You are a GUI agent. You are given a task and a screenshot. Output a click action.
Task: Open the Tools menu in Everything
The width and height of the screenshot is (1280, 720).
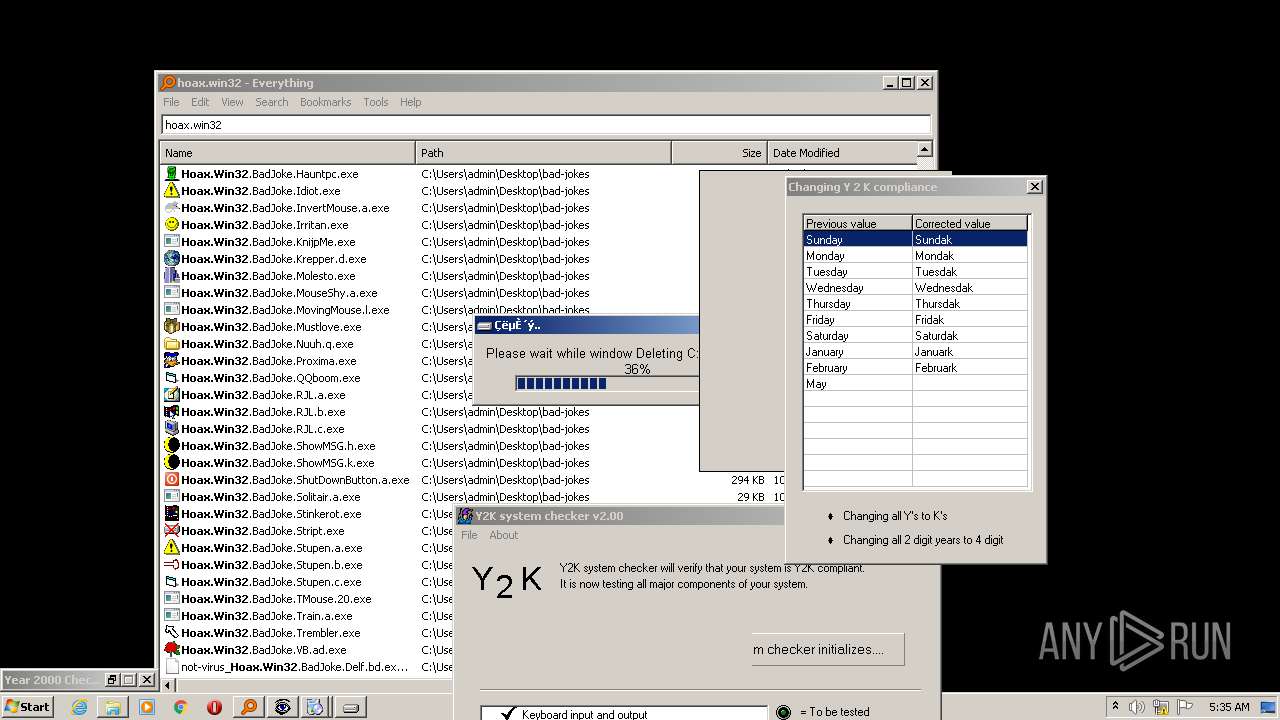click(x=376, y=102)
